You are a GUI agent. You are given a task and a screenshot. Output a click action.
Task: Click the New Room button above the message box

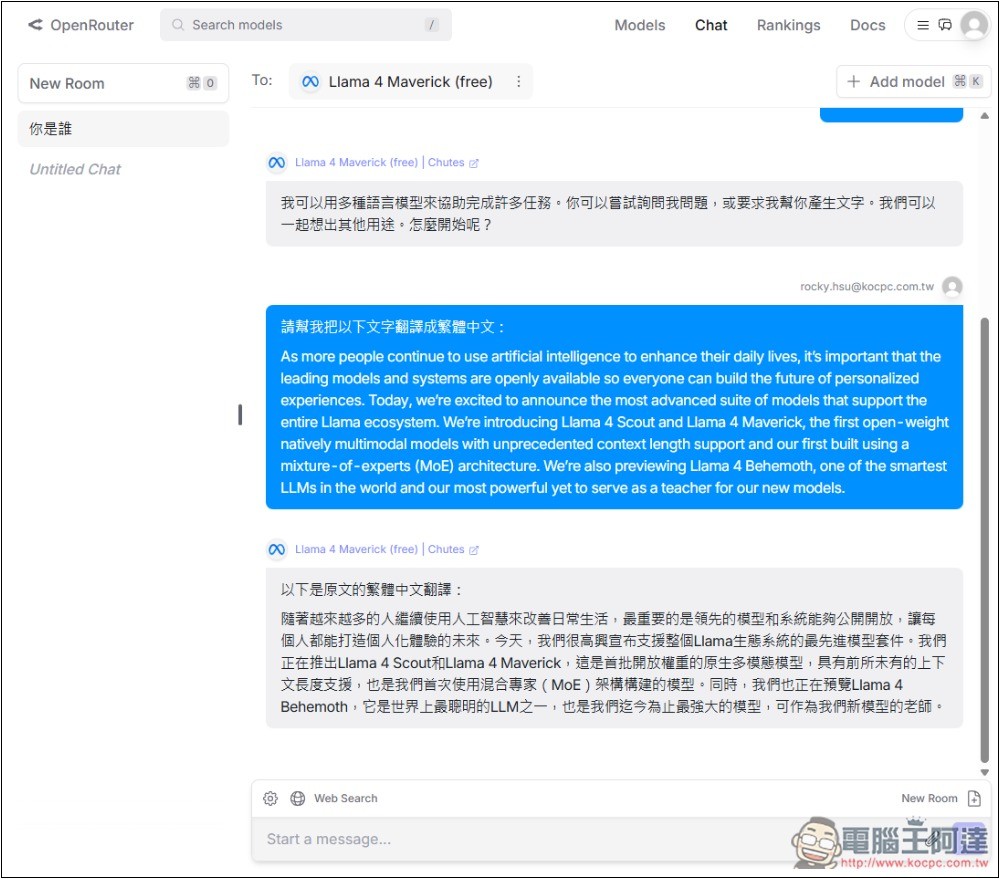[929, 799]
